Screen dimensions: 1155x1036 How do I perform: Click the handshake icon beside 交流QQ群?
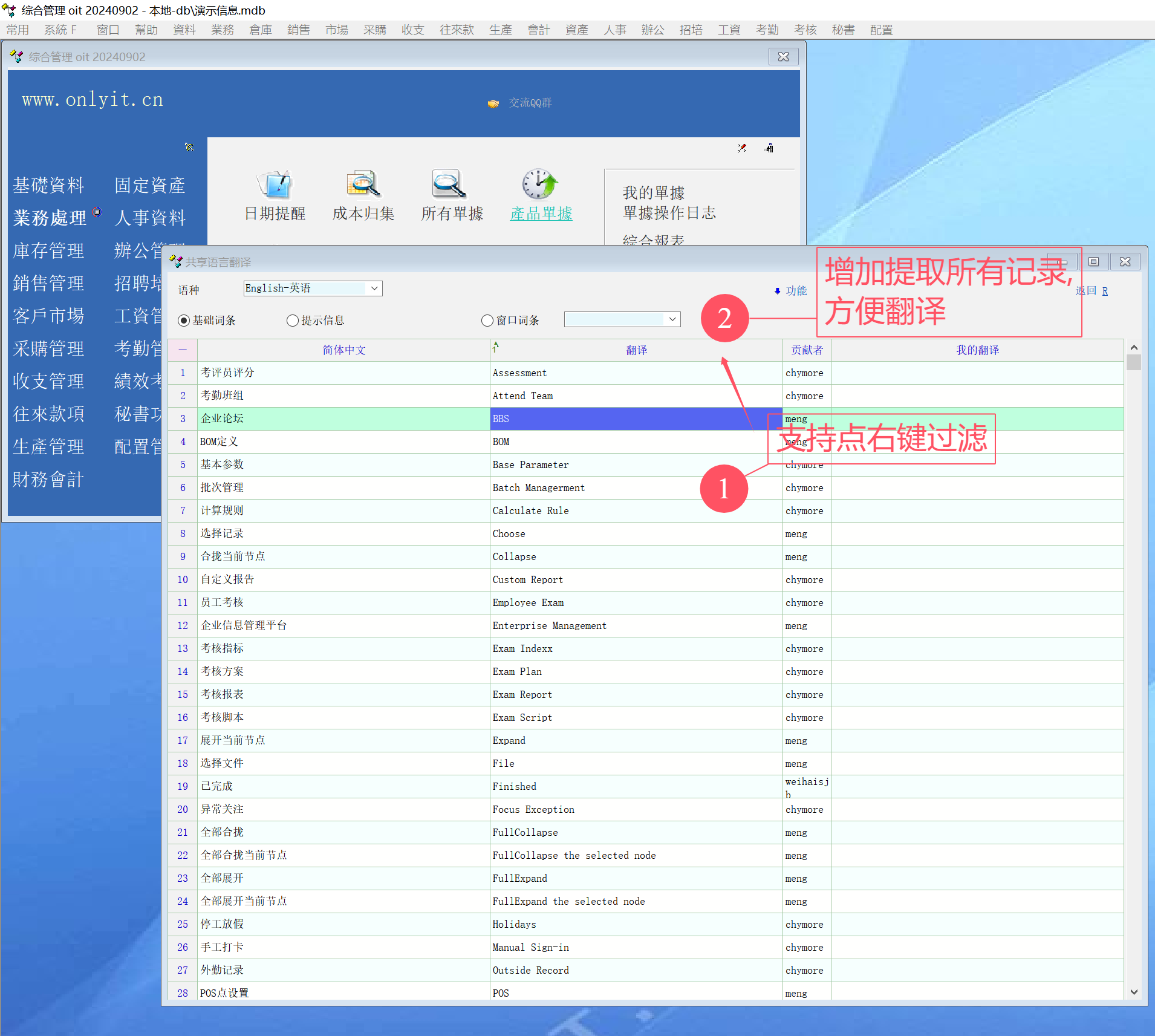tap(493, 103)
